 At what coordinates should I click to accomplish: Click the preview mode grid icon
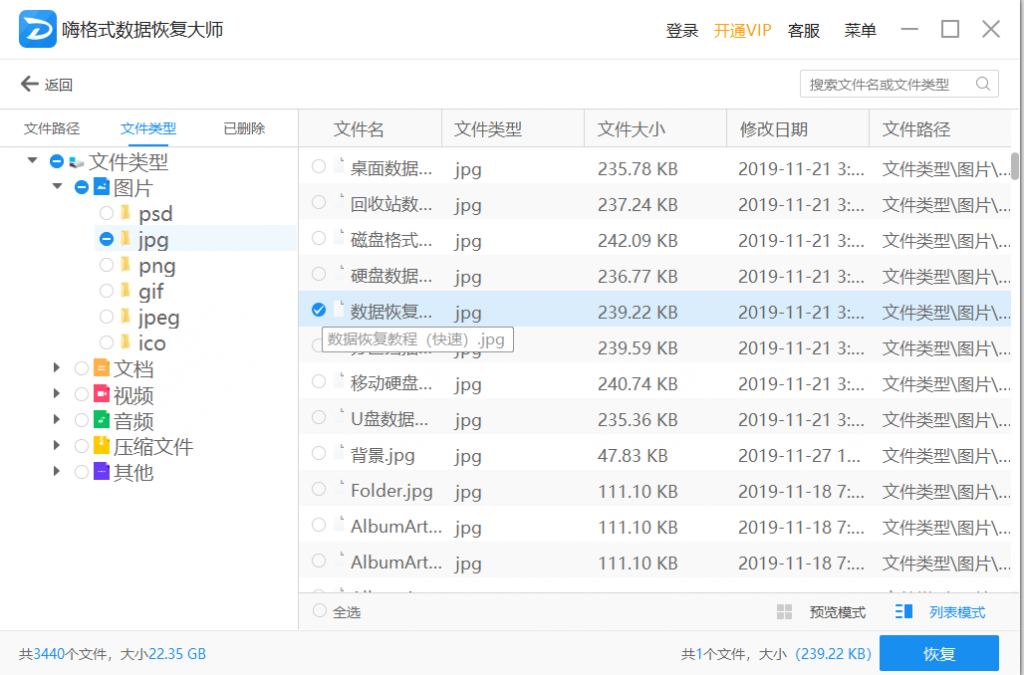click(784, 612)
